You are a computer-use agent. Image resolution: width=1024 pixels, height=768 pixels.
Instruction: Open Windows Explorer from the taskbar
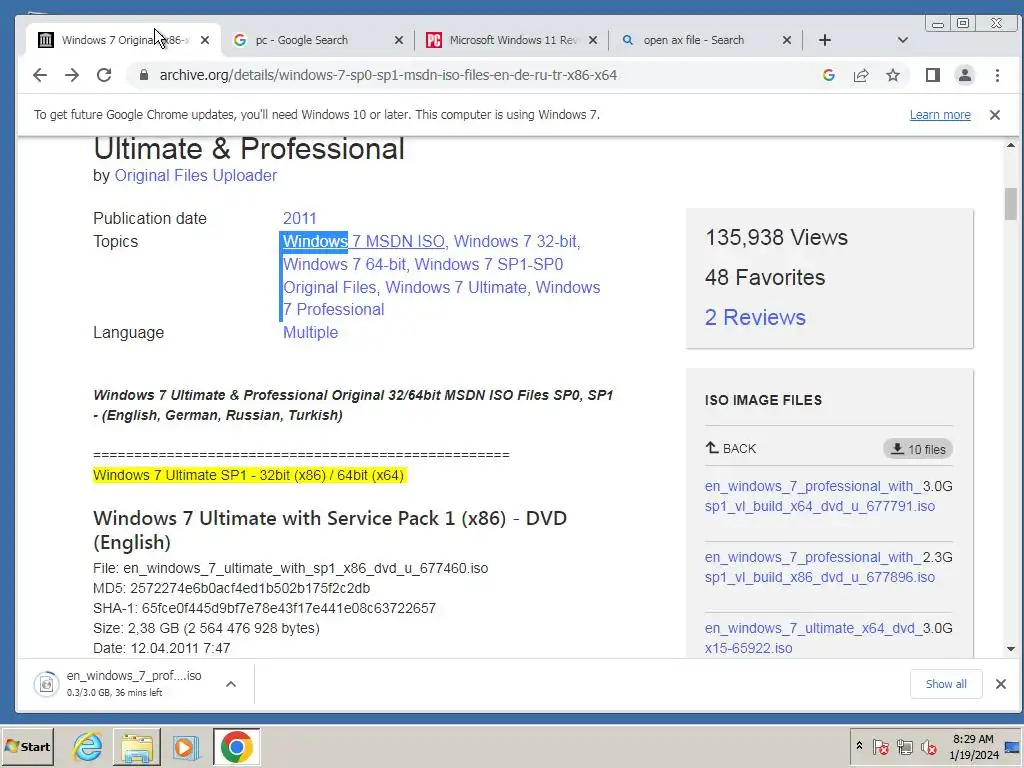pos(136,746)
